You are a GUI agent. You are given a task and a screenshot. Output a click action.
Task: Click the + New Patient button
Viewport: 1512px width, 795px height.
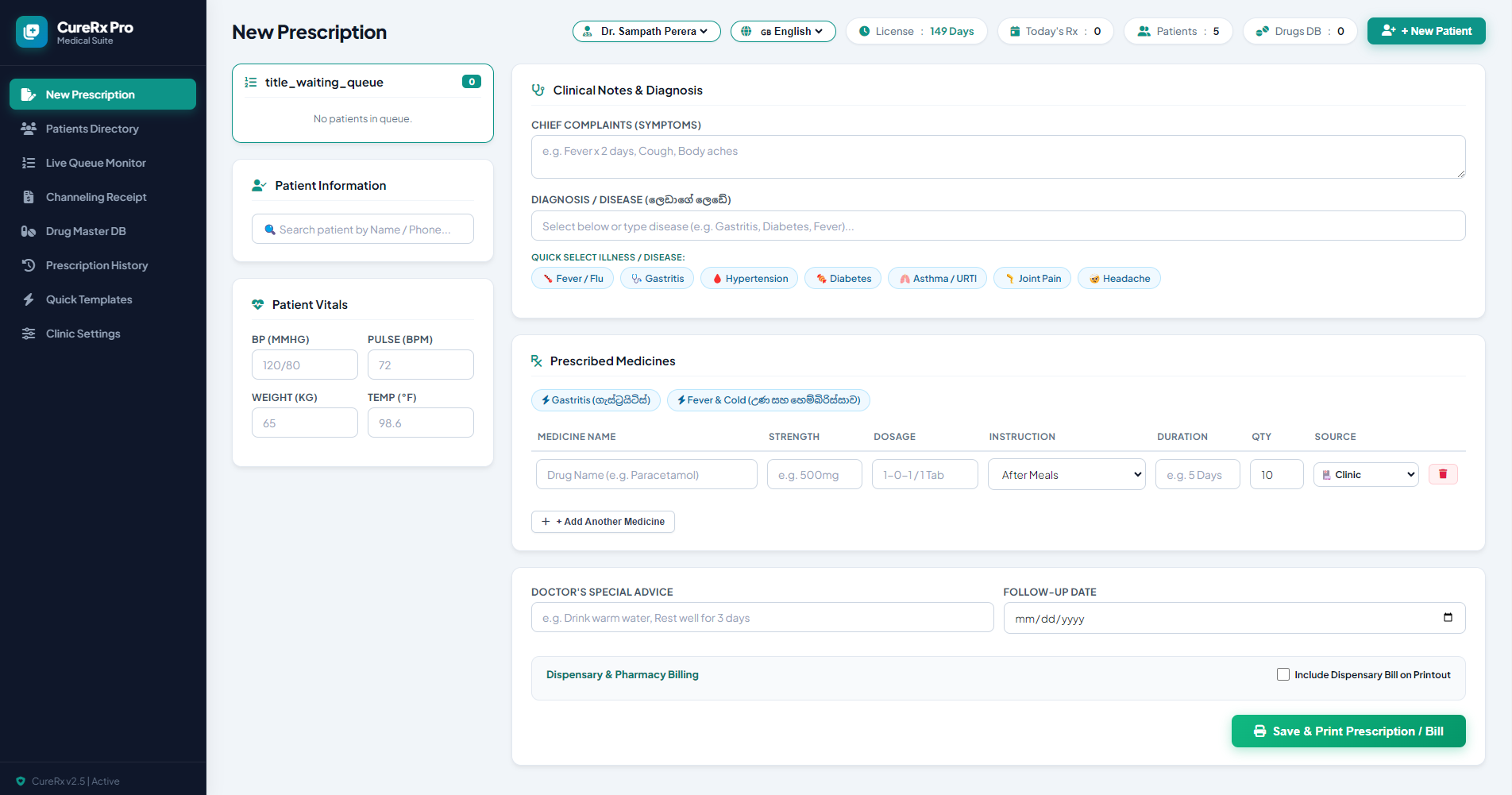[1426, 31]
